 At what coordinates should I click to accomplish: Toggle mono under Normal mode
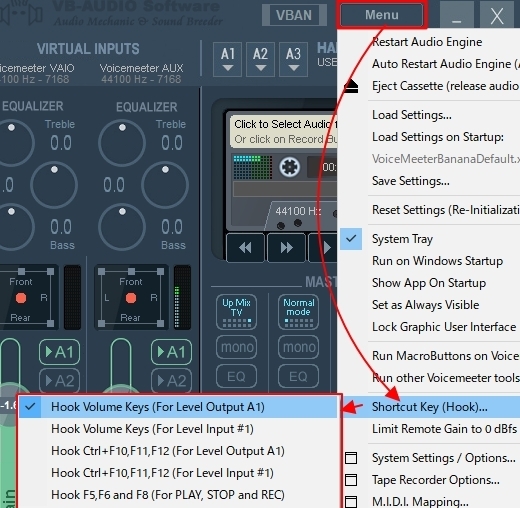[x=299, y=347]
